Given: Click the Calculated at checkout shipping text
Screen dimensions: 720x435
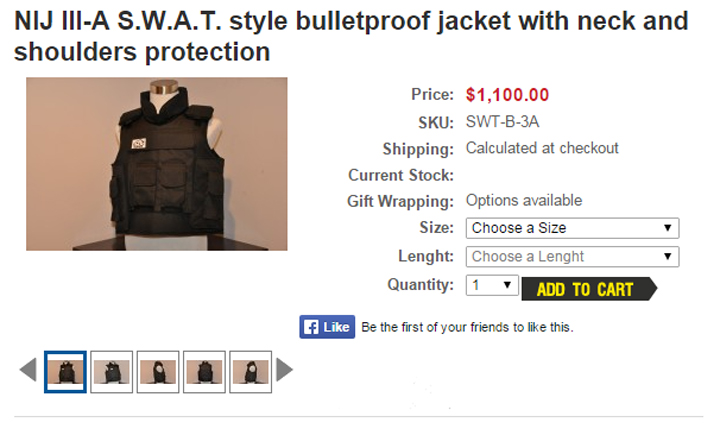Looking at the screenshot, I should click(542, 148).
